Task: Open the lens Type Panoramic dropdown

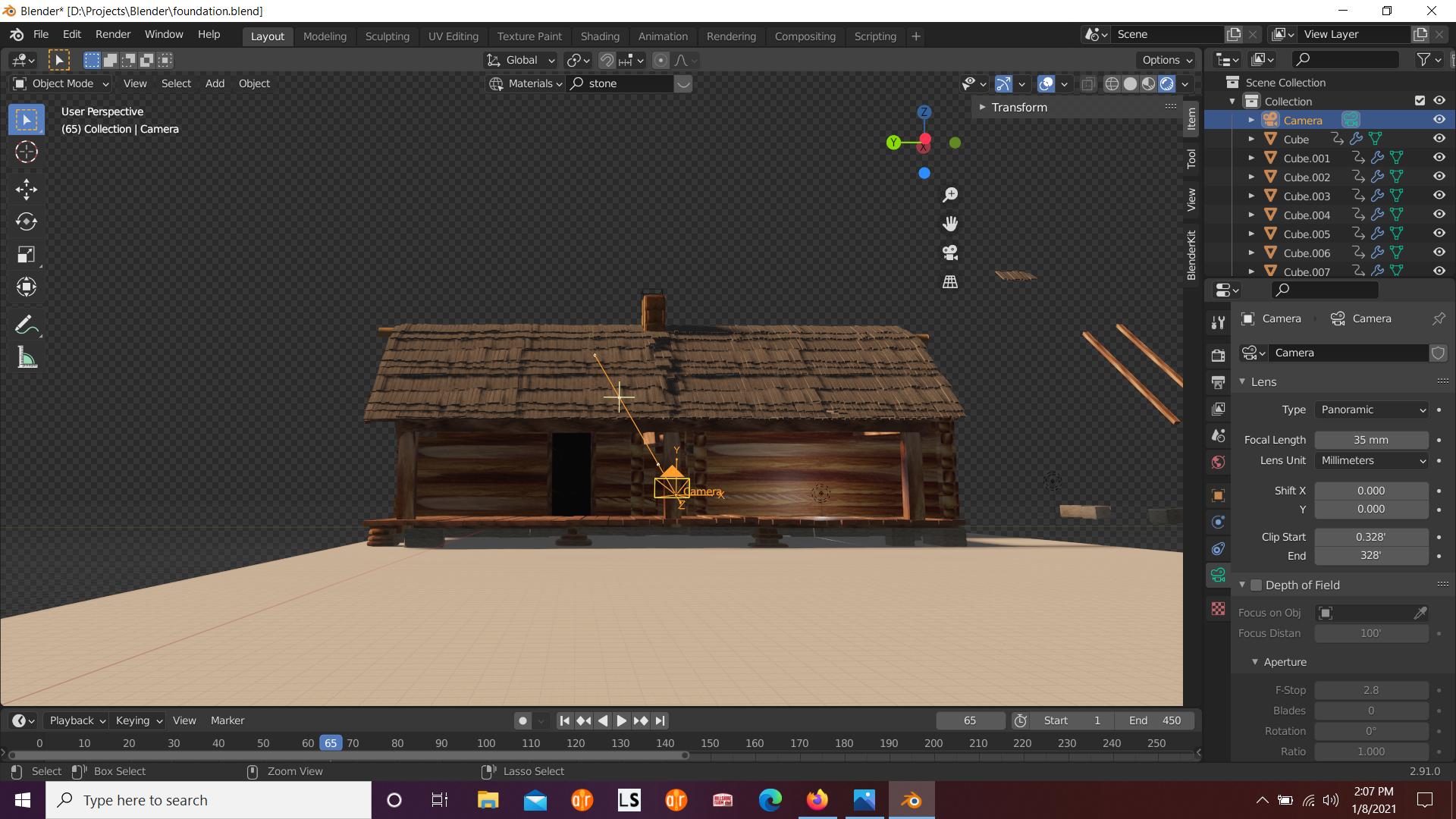Action: click(x=1371, y=409)
